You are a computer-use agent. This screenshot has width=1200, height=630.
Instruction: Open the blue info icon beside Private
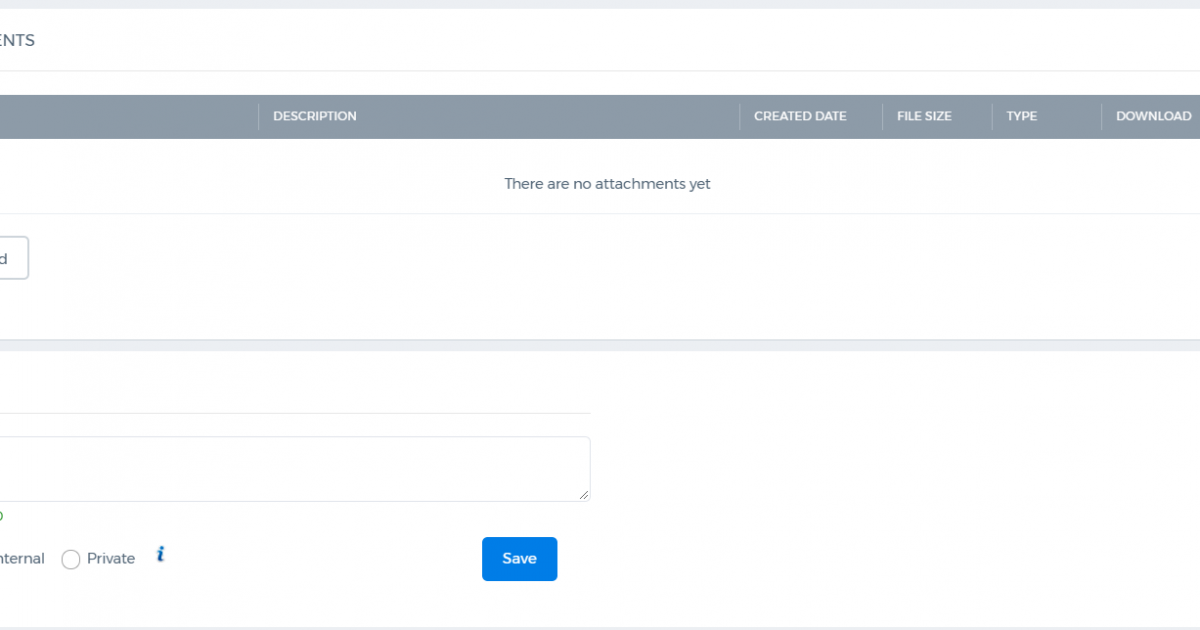pyautogui.click(x=160, y=554)
